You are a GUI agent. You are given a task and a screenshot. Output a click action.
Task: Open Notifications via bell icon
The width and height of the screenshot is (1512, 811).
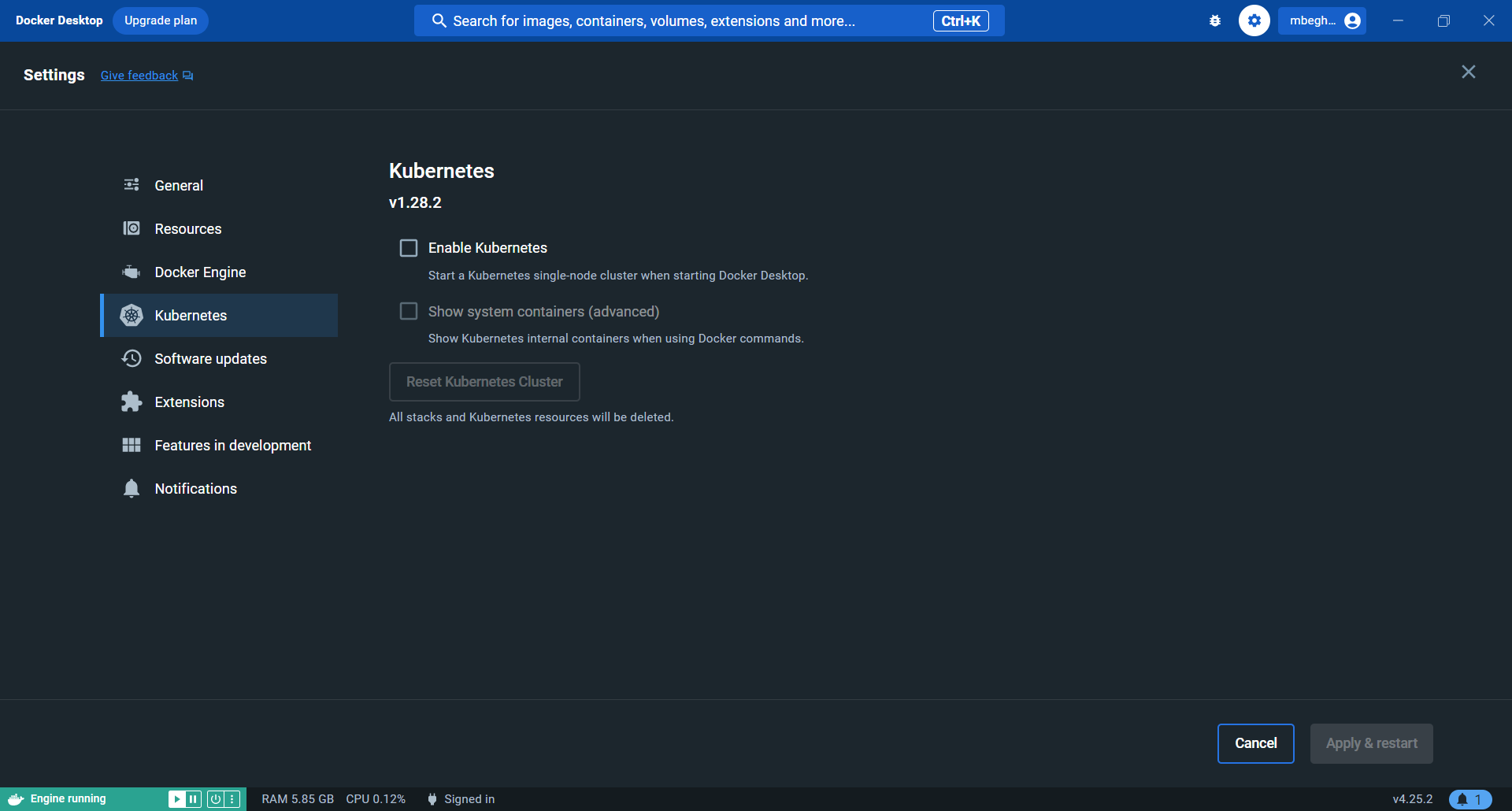pos(132,488)
